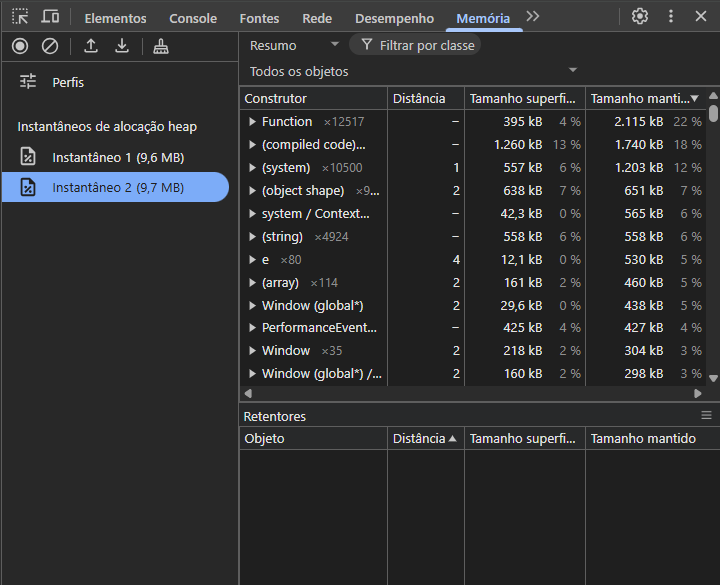Click the upload profile icon

click(91, 46)
